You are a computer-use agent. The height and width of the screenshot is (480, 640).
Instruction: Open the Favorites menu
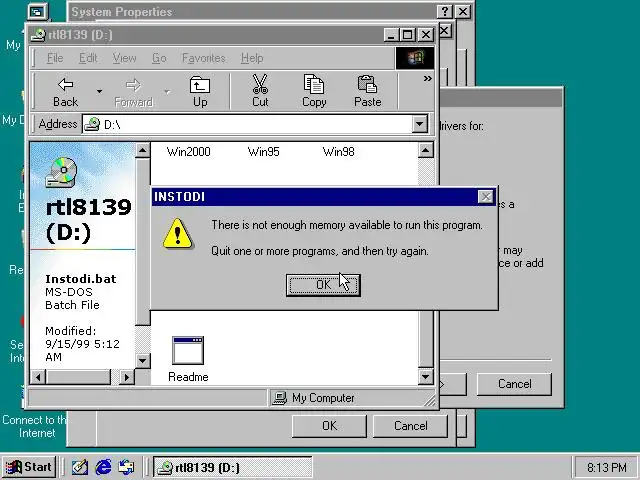click(x=204, y=58)
